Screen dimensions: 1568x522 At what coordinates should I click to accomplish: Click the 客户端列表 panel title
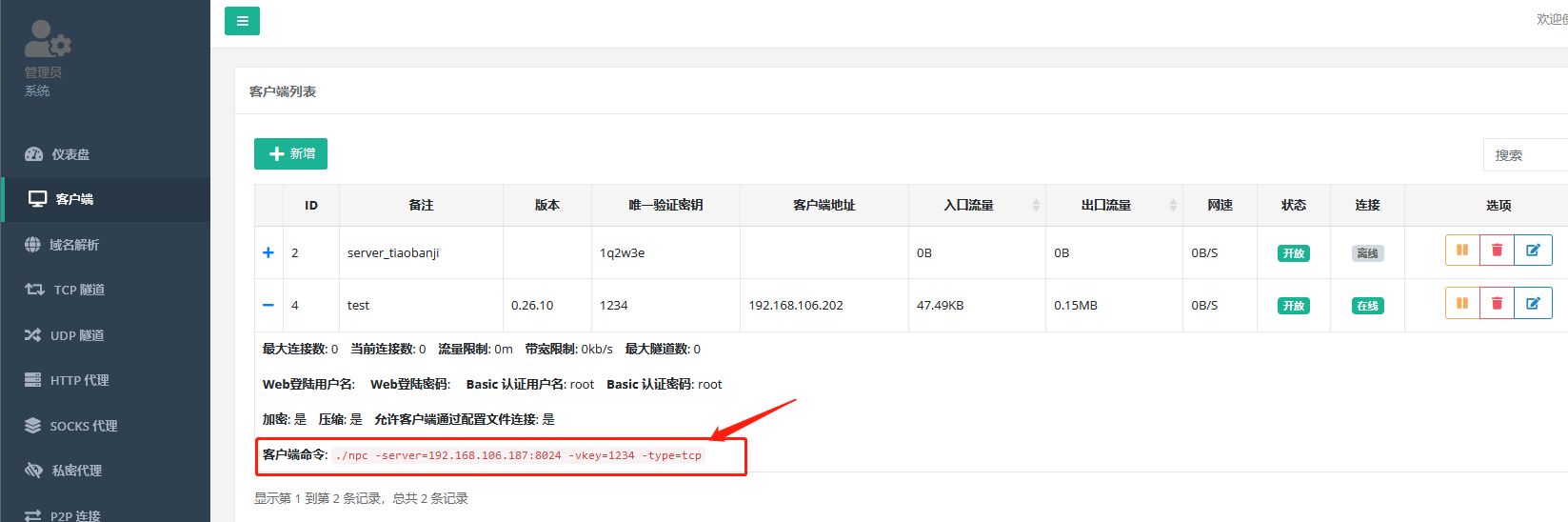click(x=283, y=91)
